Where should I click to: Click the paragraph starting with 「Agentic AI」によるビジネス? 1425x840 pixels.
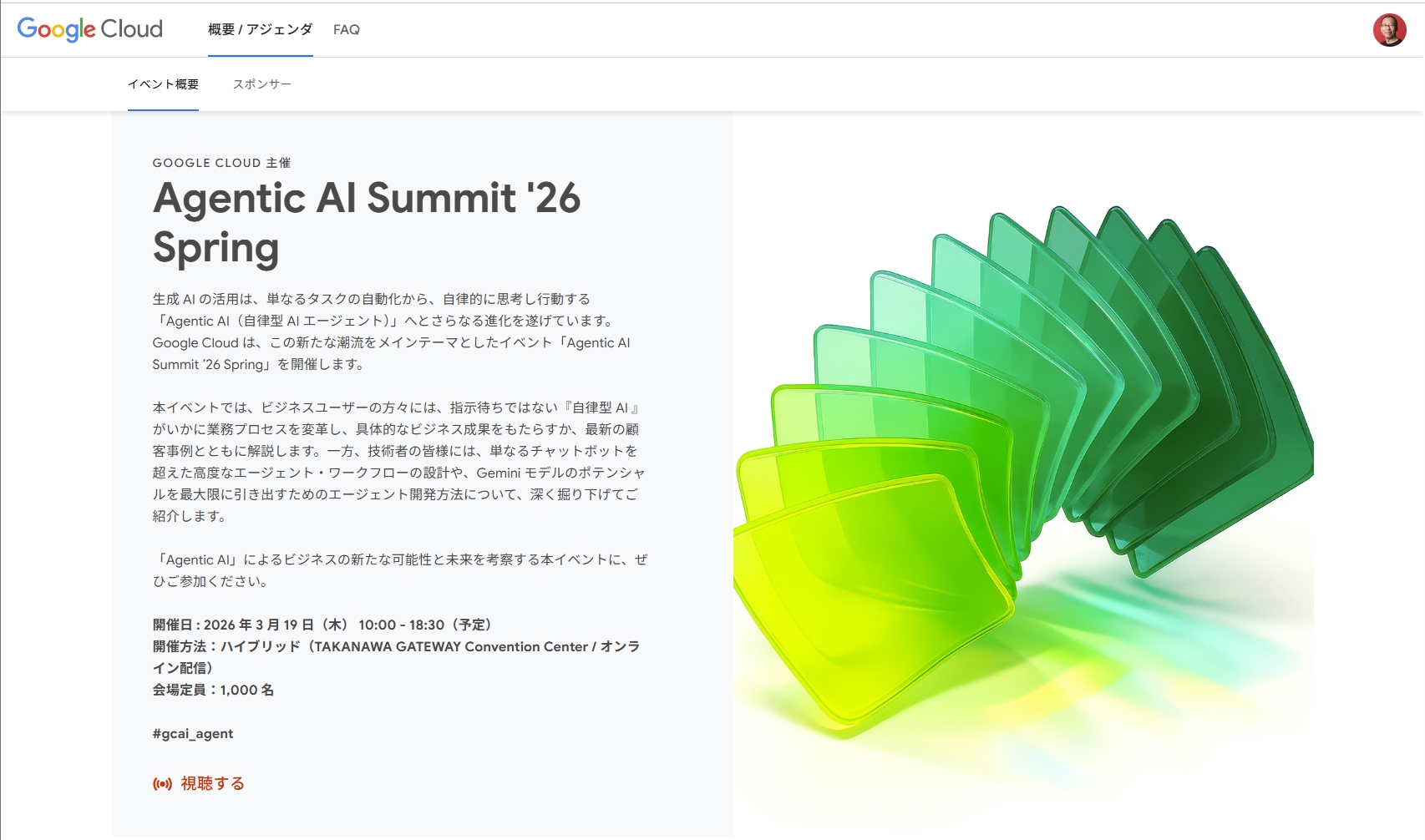[x=400, y=570]
